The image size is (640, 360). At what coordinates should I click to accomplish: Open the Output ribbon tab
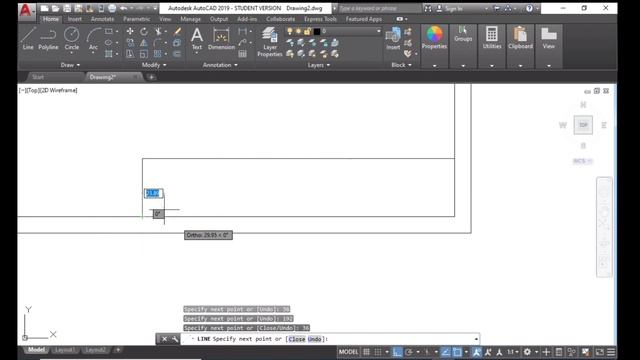(219, 19)
